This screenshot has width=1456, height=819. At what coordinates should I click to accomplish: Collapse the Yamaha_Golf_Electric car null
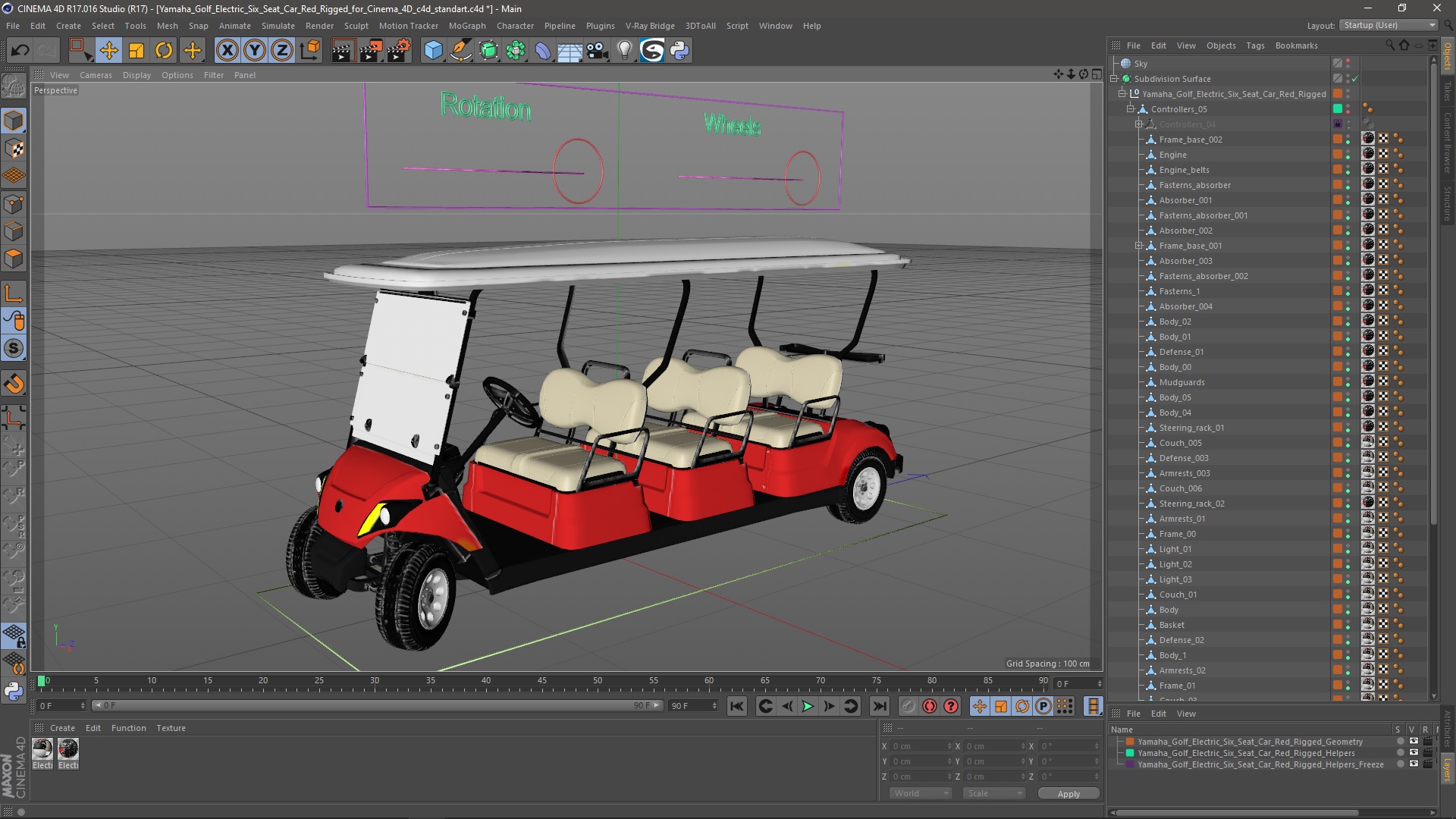pyautogui.click(x=1122, y=94)
